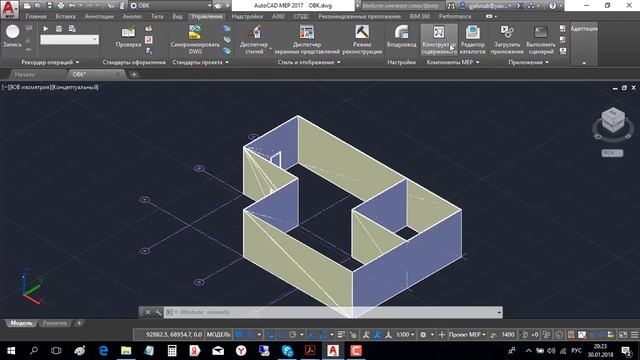640x360 pixels.
Task: Click the 1400 elevation value in status bar
Action: click(x=508, y=335)
